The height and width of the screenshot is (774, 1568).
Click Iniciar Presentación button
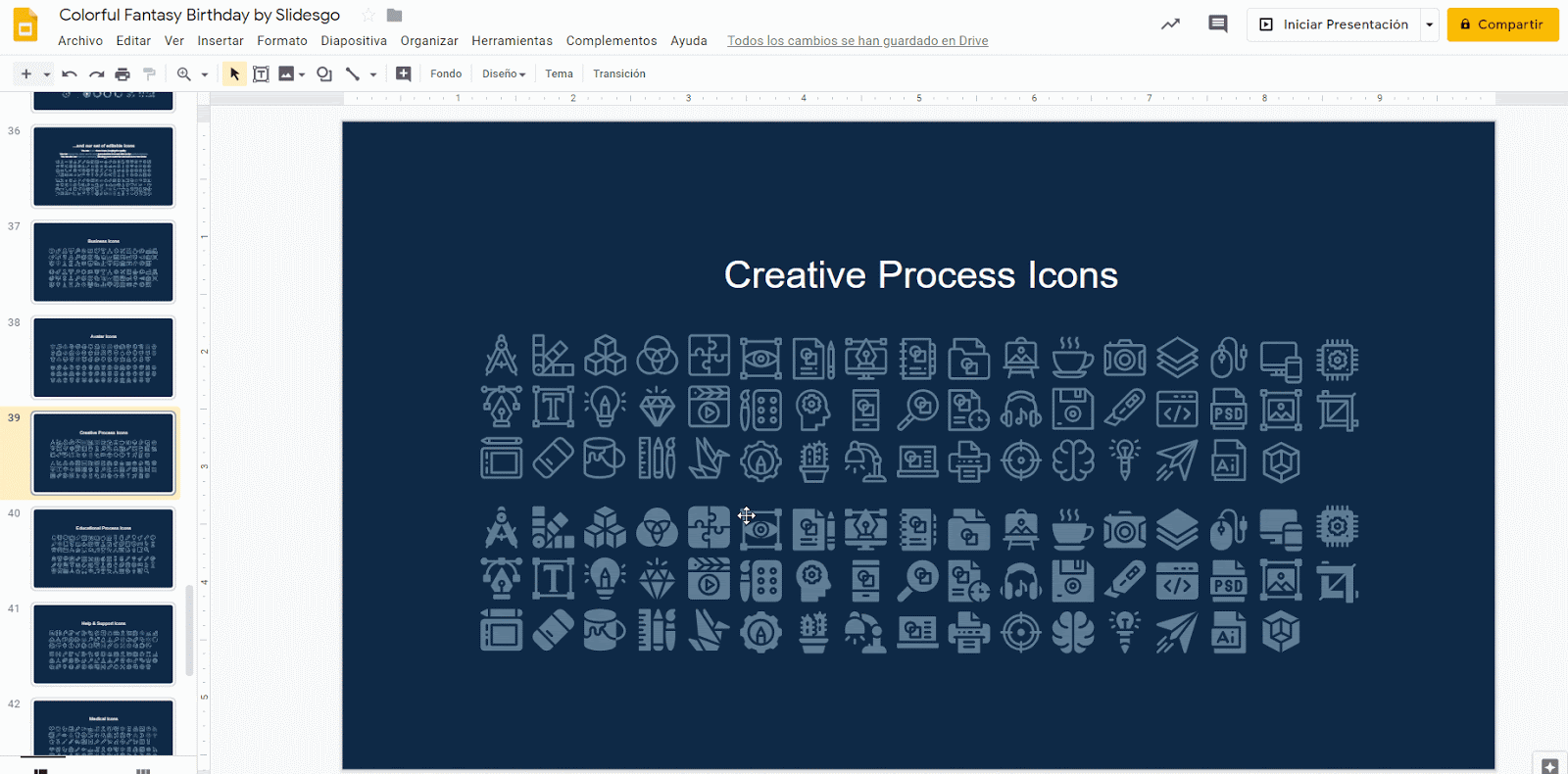coord(1334,24)
